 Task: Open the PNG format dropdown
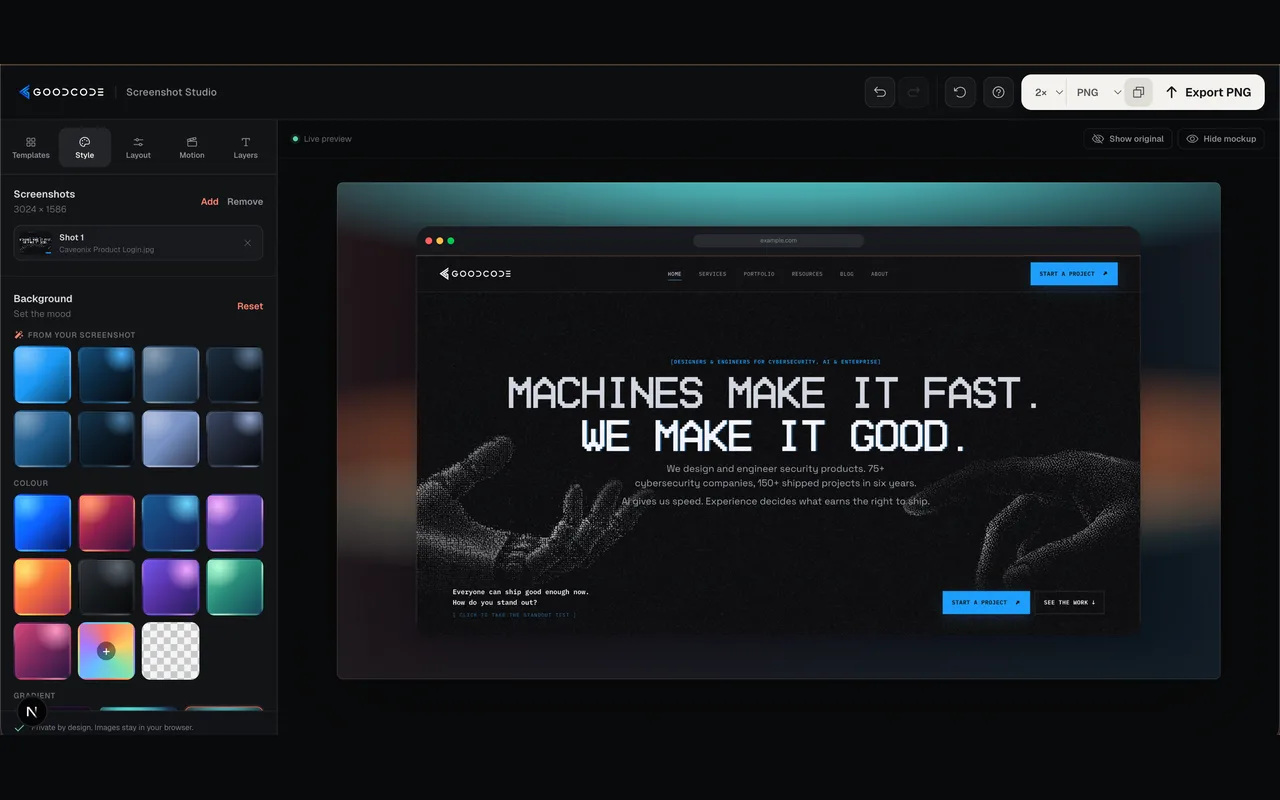tap(1098, 92)
